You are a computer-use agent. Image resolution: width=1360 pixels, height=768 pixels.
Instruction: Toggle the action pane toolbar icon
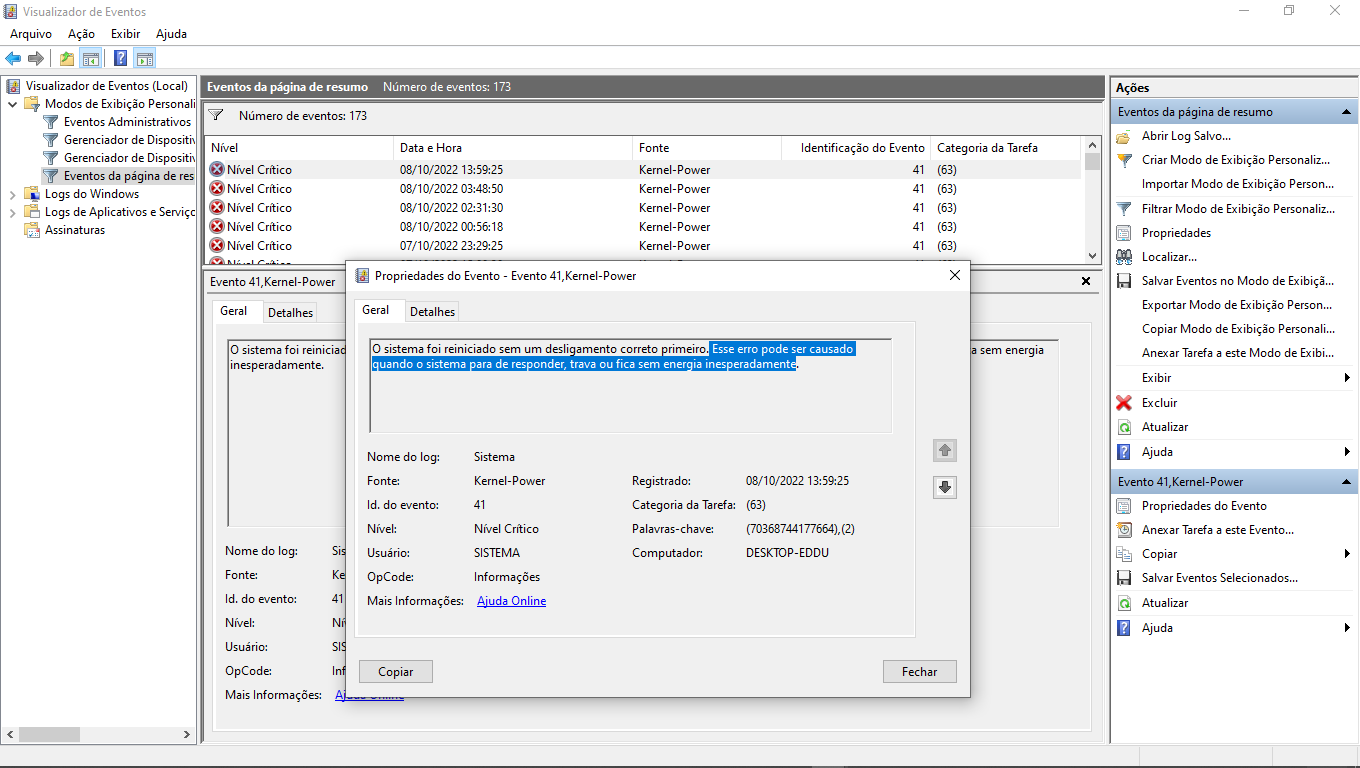click(x=145, y=58)
